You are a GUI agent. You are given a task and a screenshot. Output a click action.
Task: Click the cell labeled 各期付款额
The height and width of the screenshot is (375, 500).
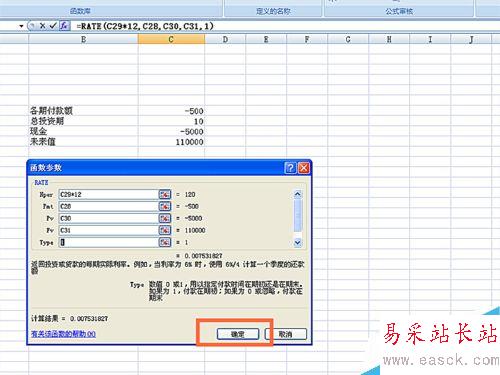point(83,111)
